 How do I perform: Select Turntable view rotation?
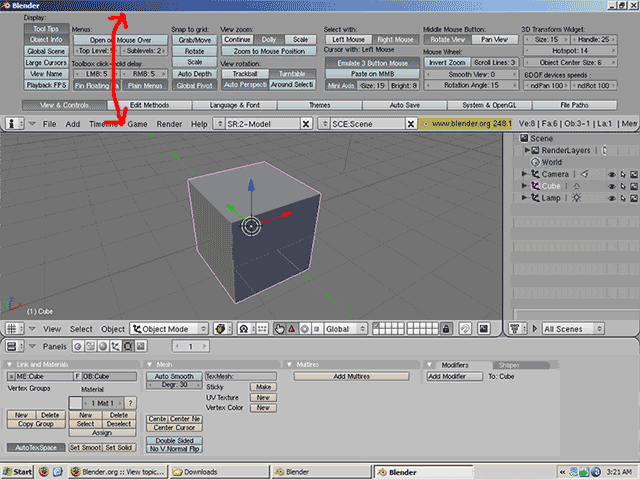[292, 73]
